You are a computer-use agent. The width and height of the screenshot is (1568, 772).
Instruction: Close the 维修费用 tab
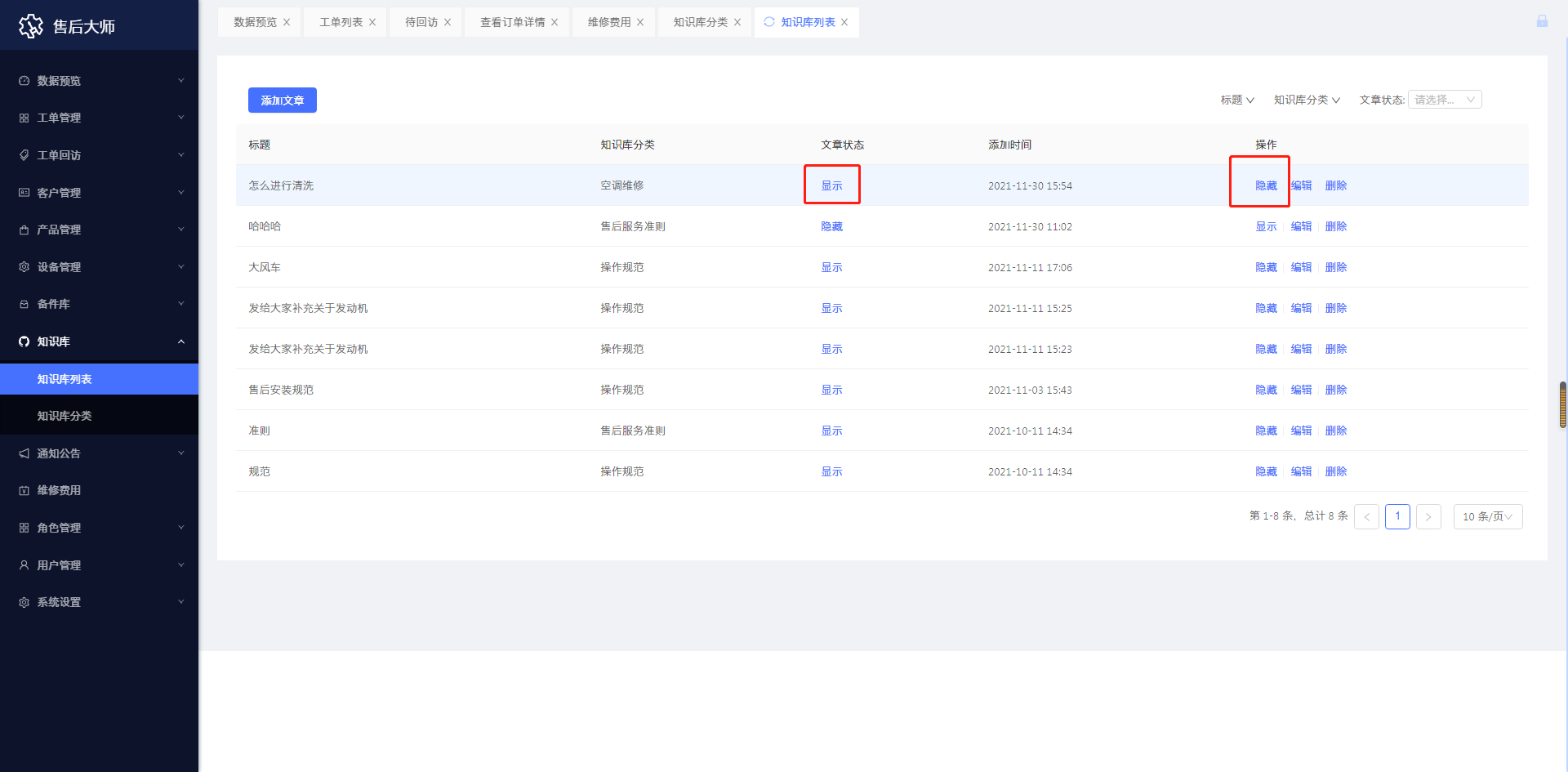pos(640,23)
